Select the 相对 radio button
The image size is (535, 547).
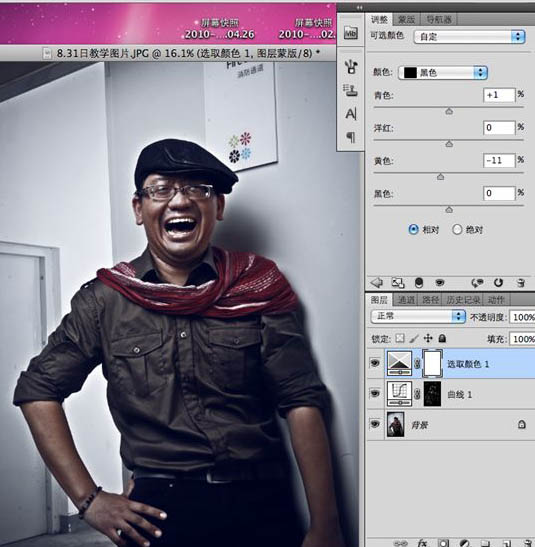(413, 230)
